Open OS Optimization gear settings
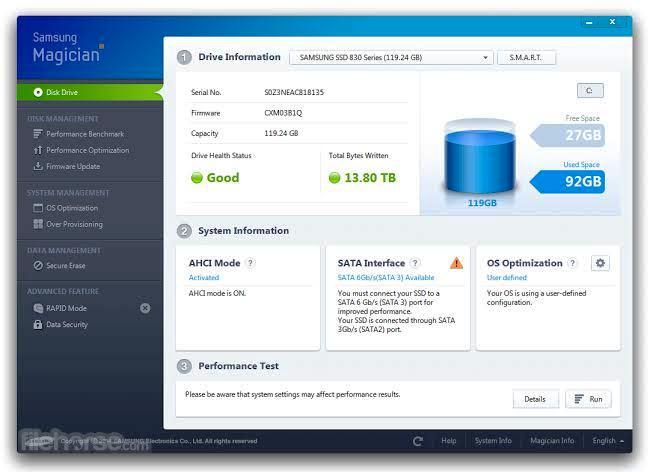The image size is (650, 472). 600,263
